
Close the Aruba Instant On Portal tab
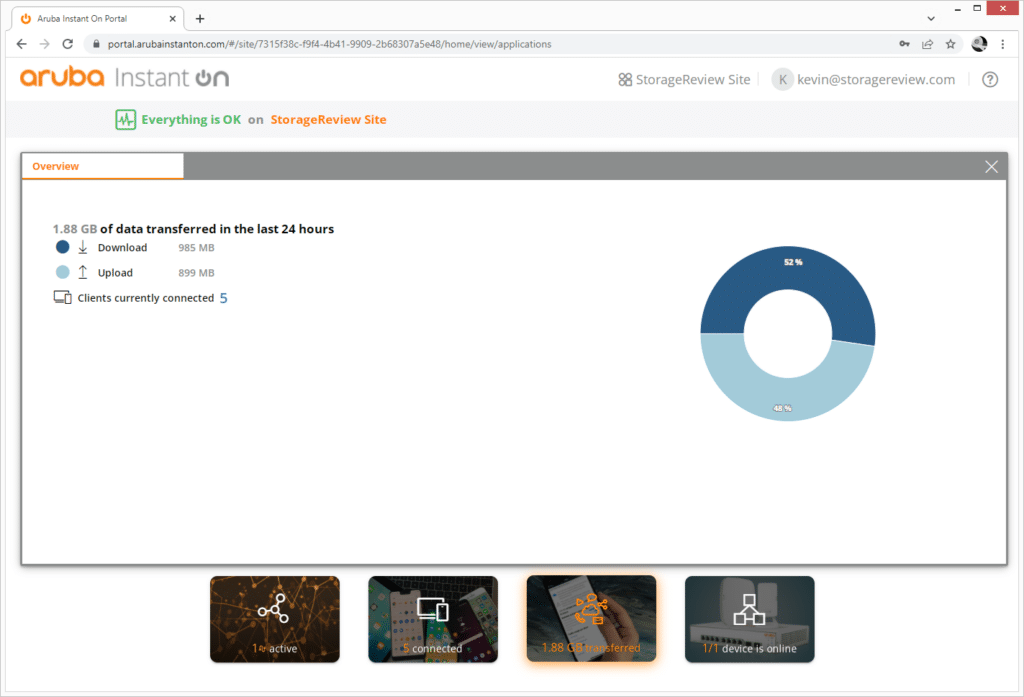(x=172, y=18)
